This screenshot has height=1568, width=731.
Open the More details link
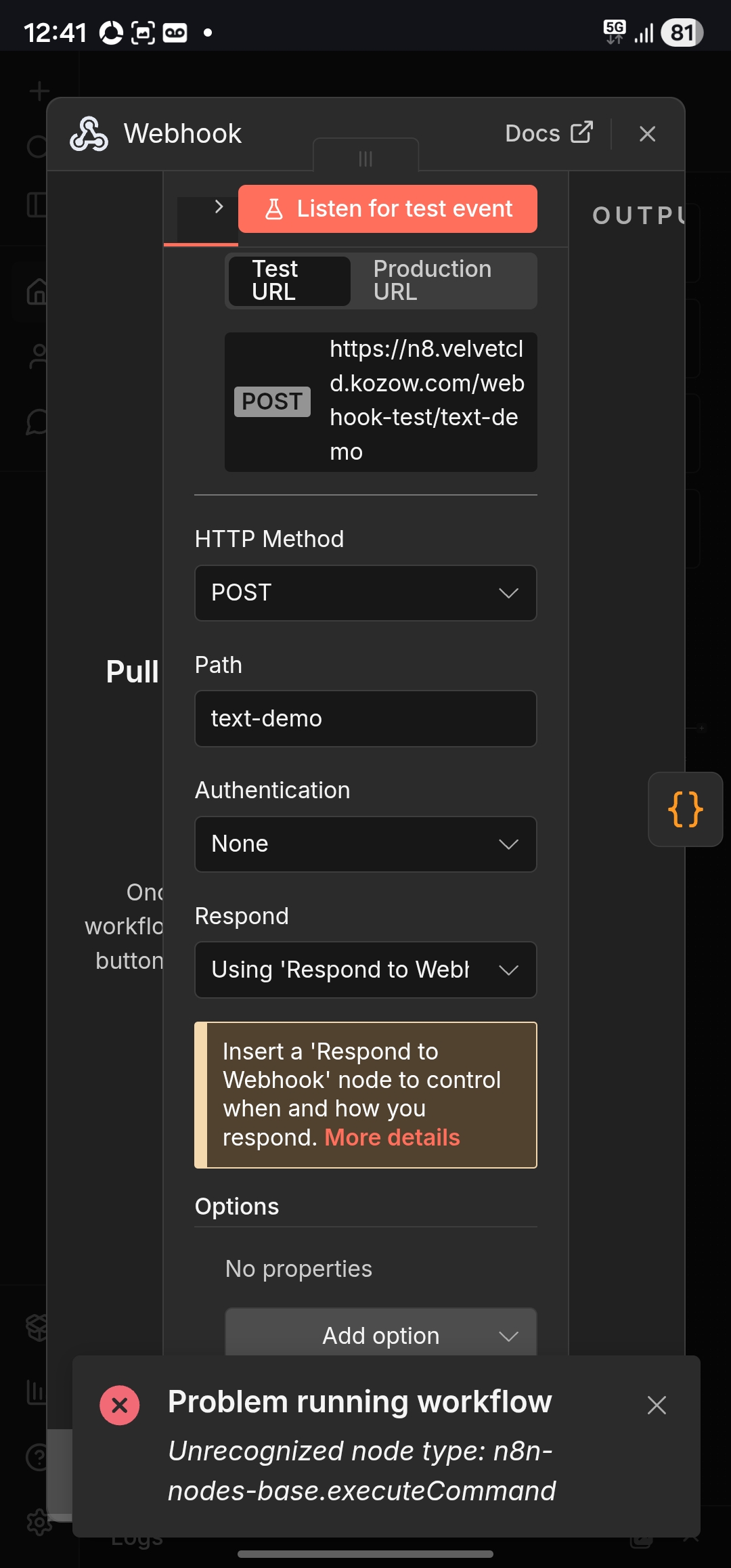tap(392, 1138)
